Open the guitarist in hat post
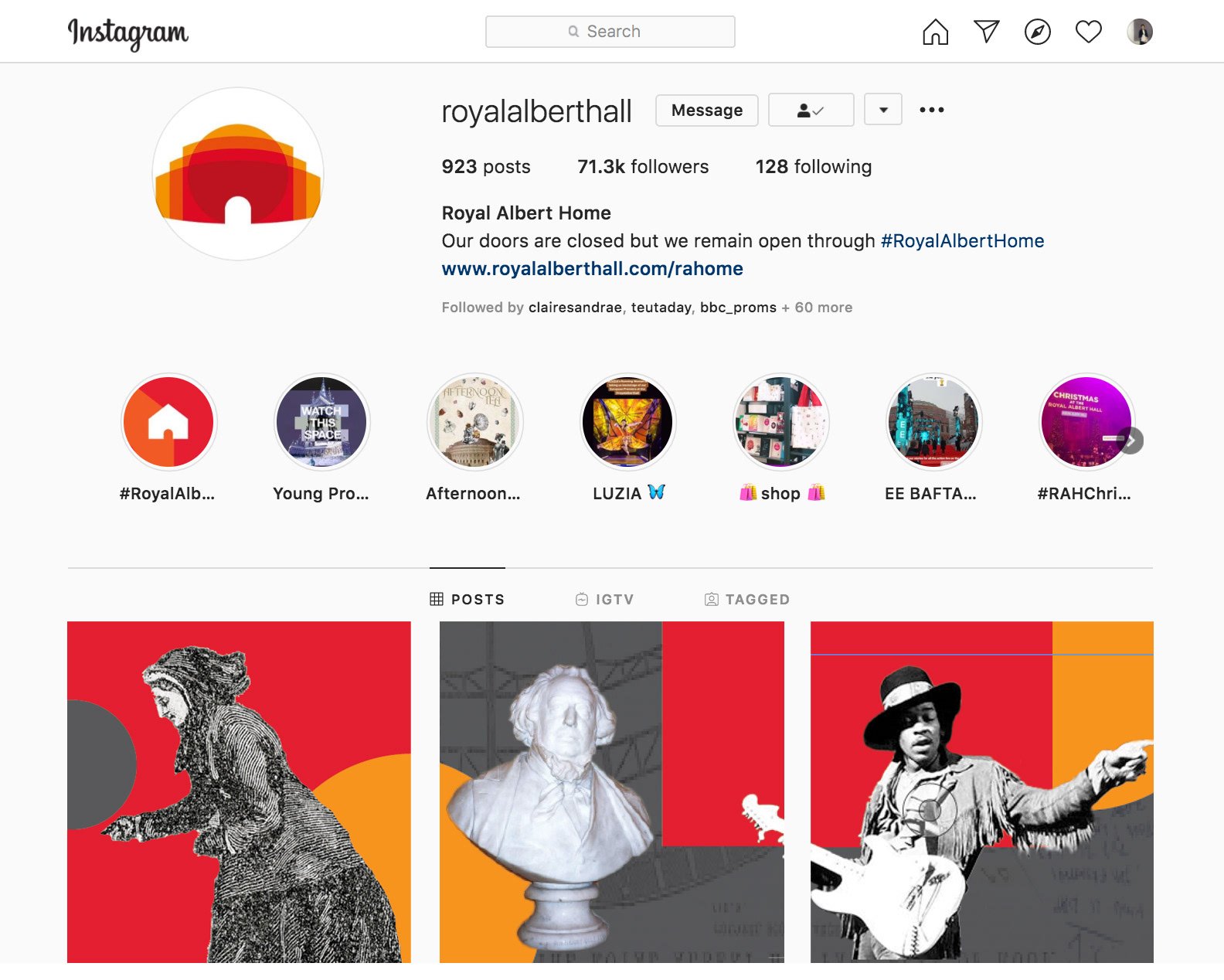 click(982, 792)
